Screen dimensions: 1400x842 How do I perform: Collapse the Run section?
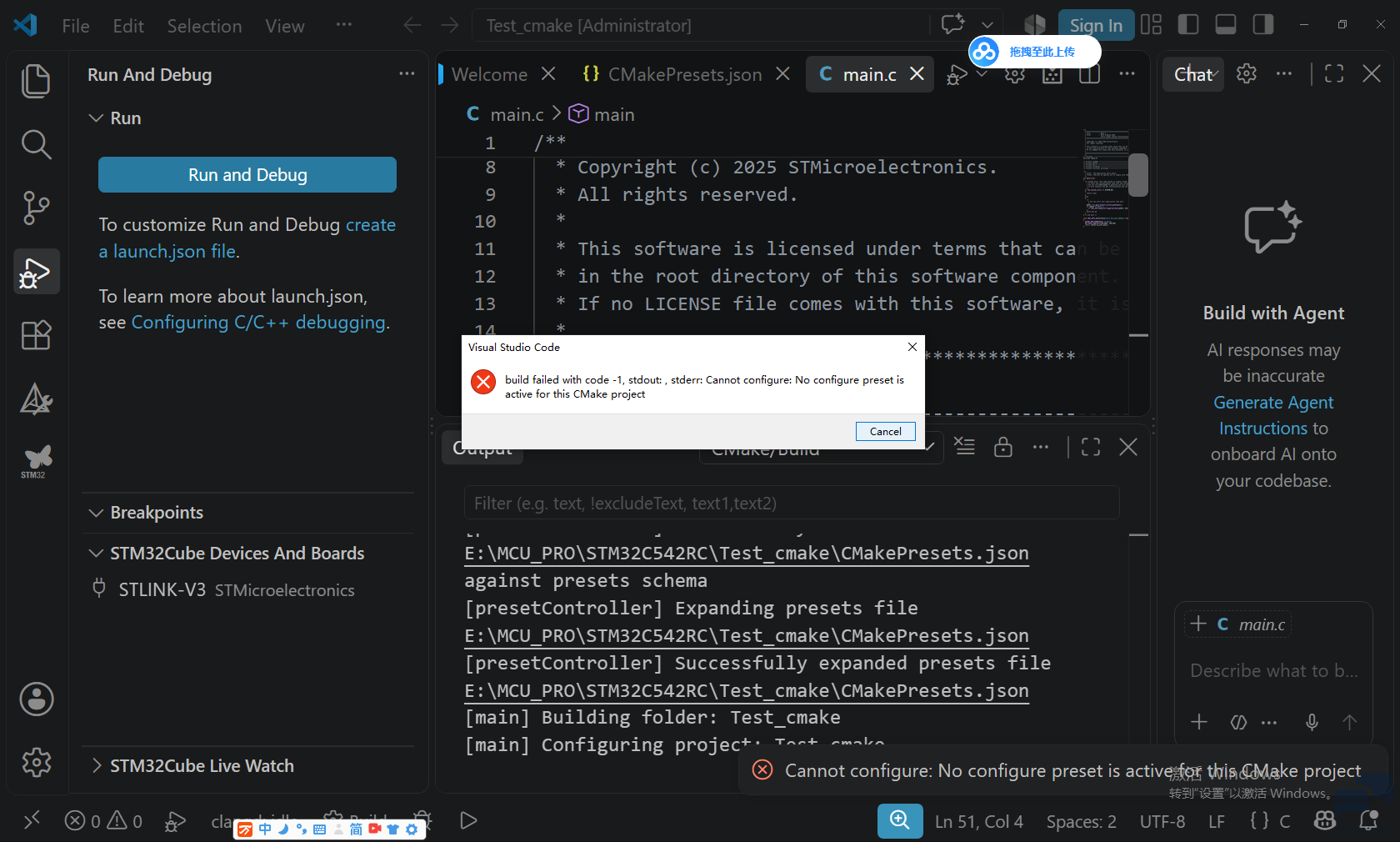(x=96, y=118)
